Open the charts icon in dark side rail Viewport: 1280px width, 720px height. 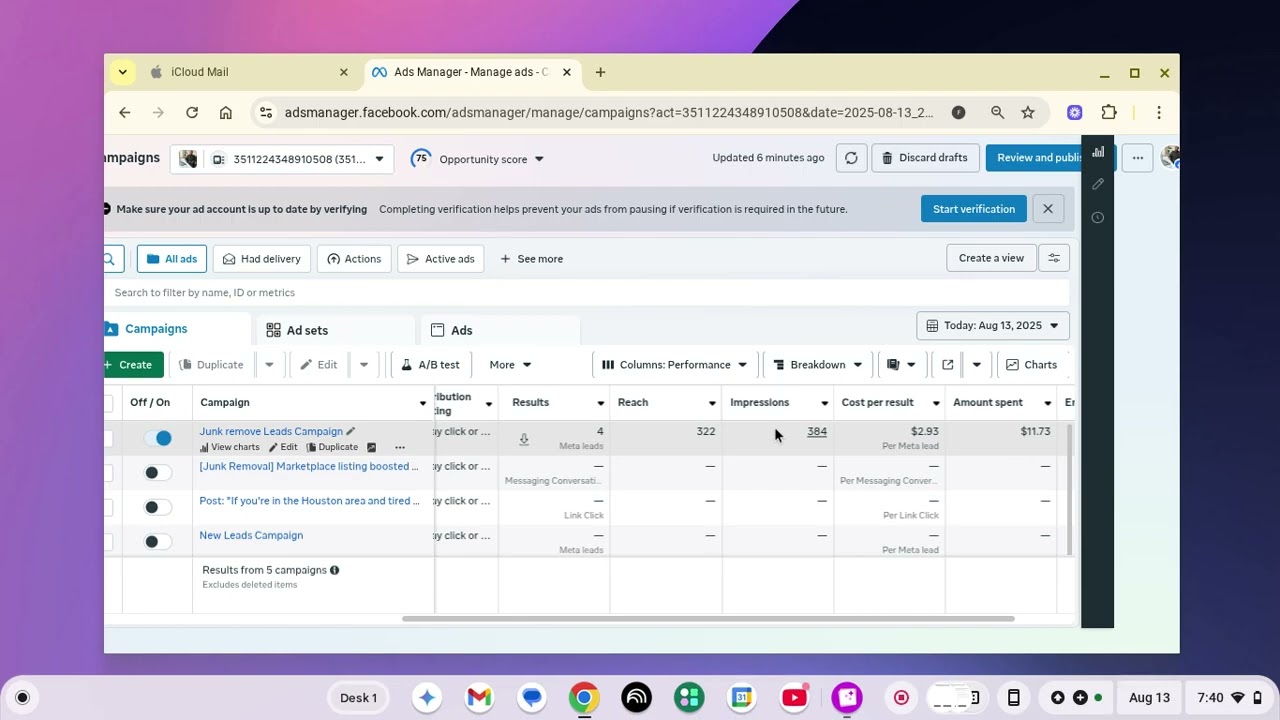click(1098, 152)
